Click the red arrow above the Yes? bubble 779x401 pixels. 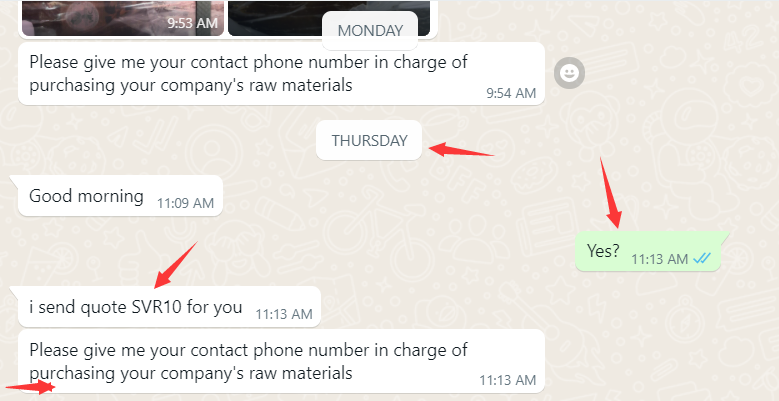[611, 192]
